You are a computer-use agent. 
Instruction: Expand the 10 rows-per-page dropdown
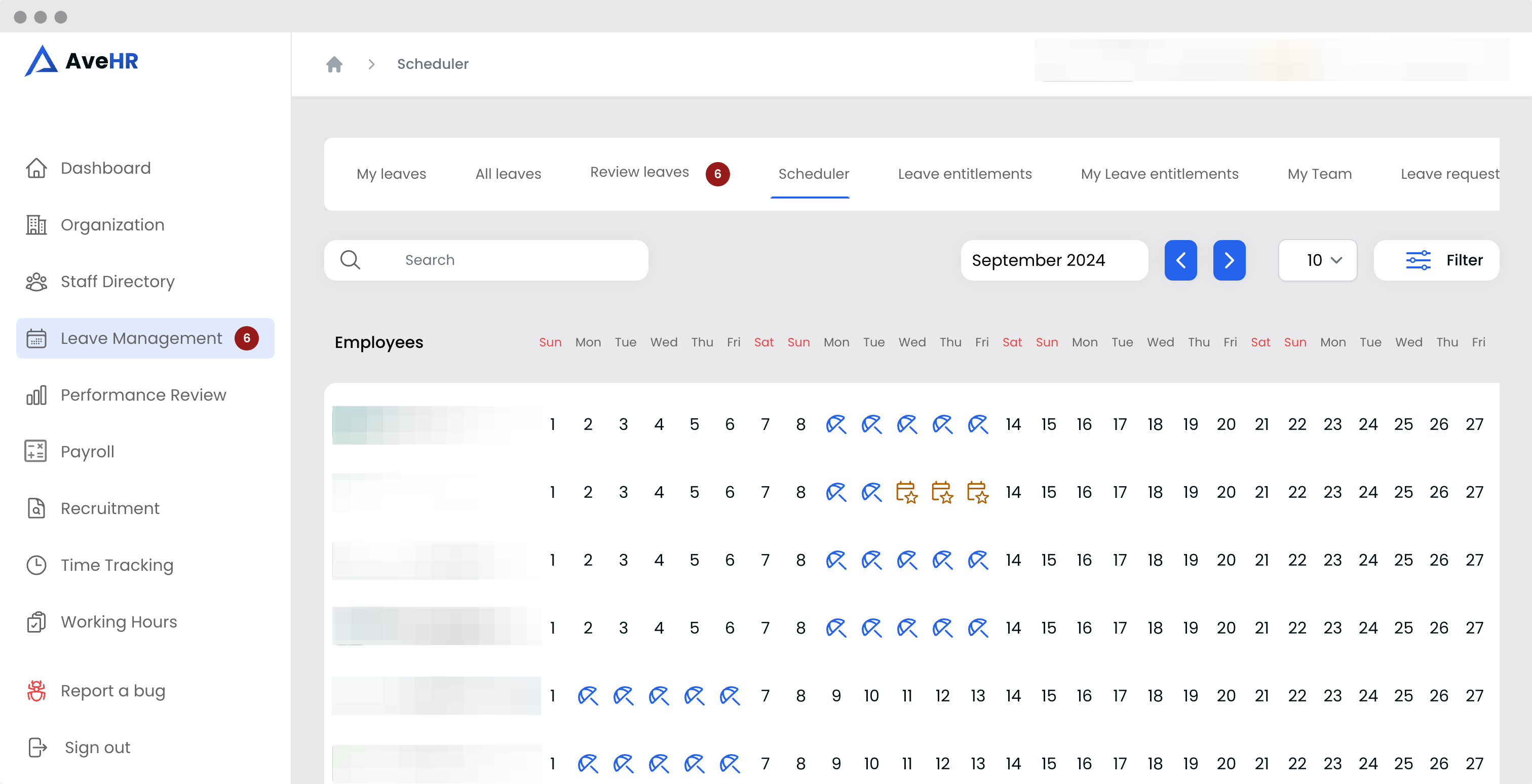[x=1317, y=260]
